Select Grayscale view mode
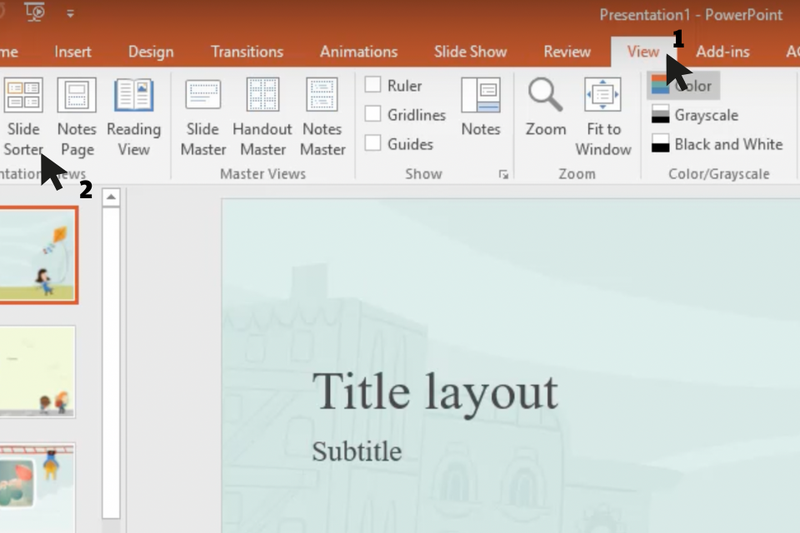 point(694,115)
